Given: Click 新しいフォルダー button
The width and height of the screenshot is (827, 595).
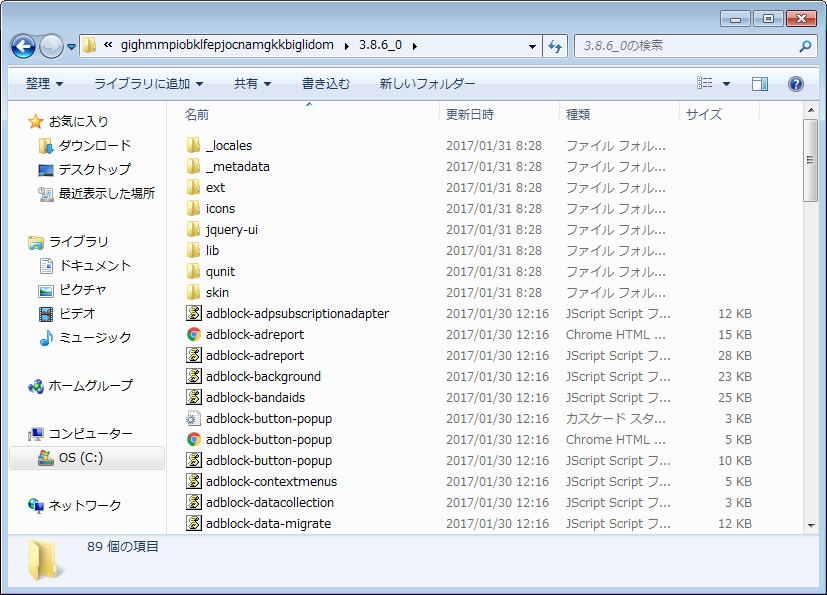Looking at the screenshot, I should point(427,83).
